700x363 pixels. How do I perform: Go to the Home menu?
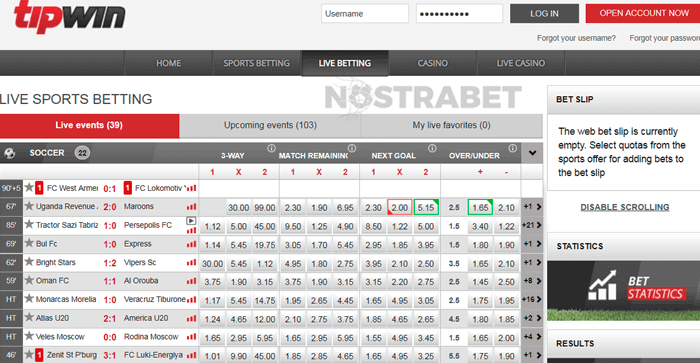pyautogui.click(x=168, y=63)
